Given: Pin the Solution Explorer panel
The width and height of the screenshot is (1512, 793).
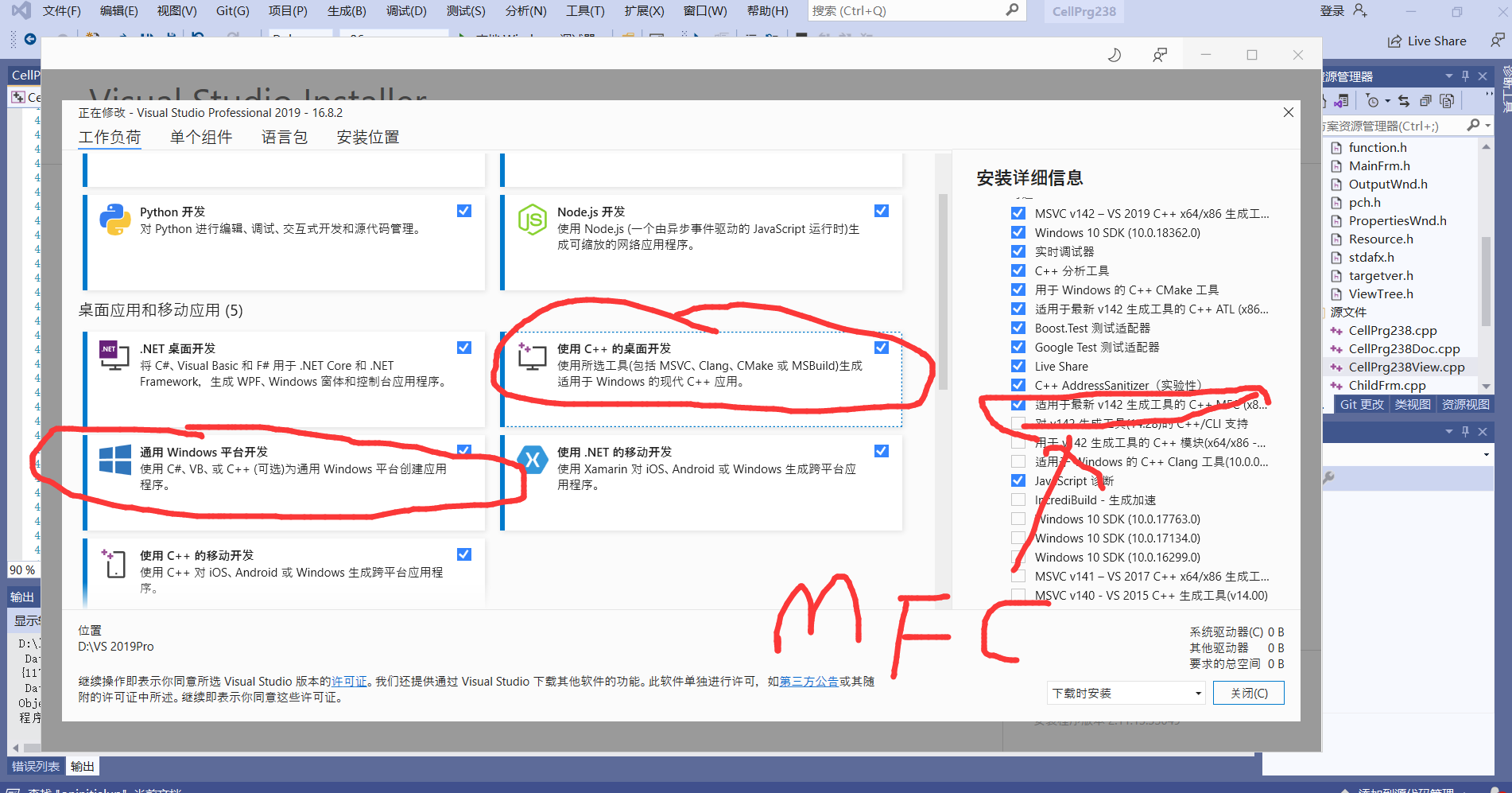Looking at the screenshot, I should [x=1466, y=76].
